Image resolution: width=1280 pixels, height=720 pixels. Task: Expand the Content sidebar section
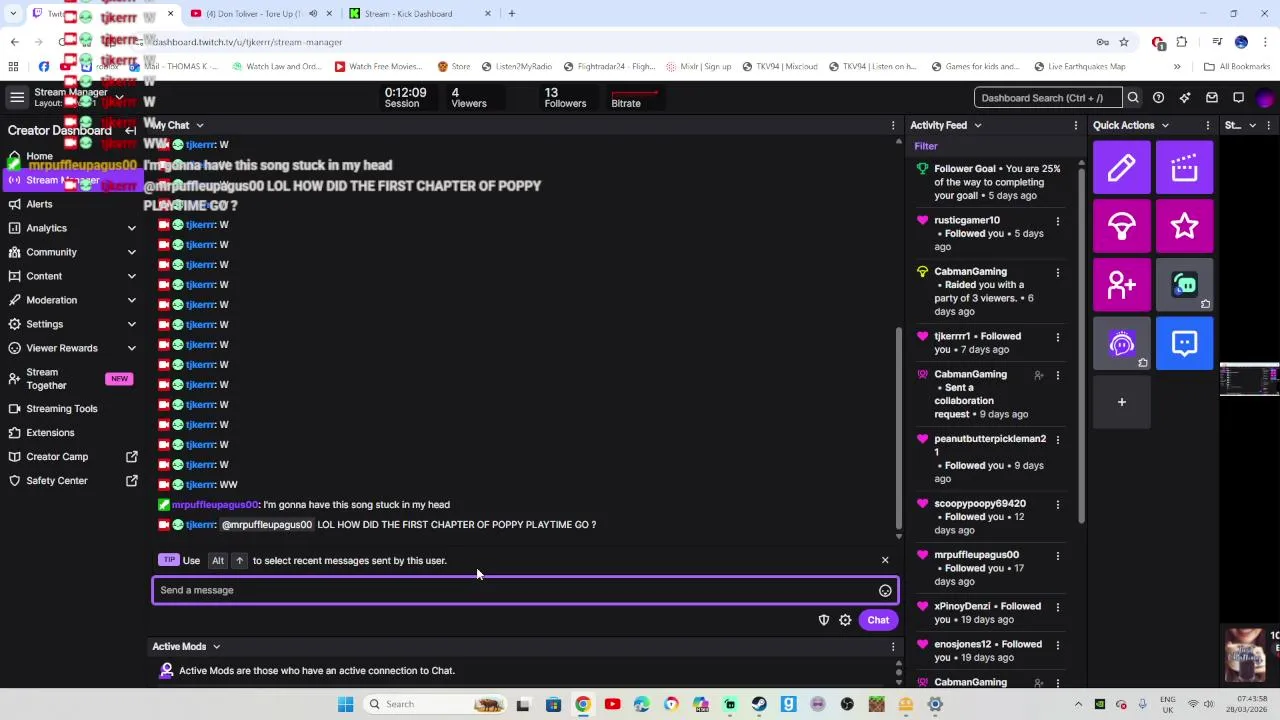click(x=131, y=276)
